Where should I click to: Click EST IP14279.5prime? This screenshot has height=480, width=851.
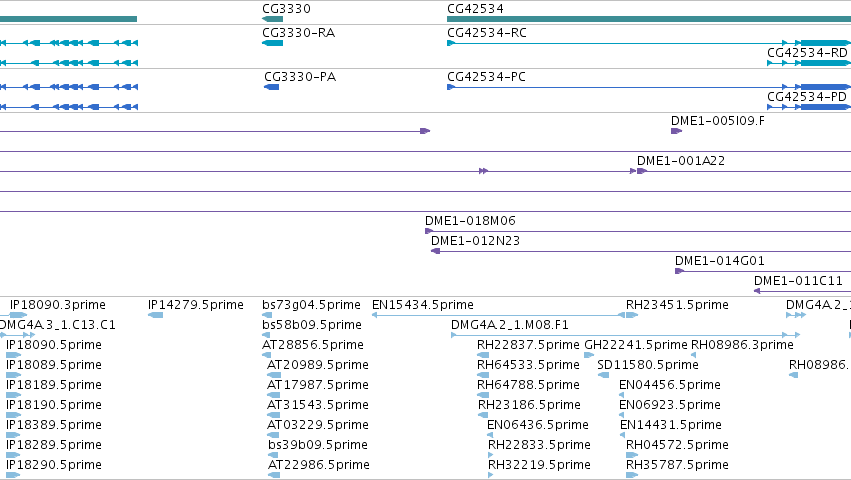point(195,305)
